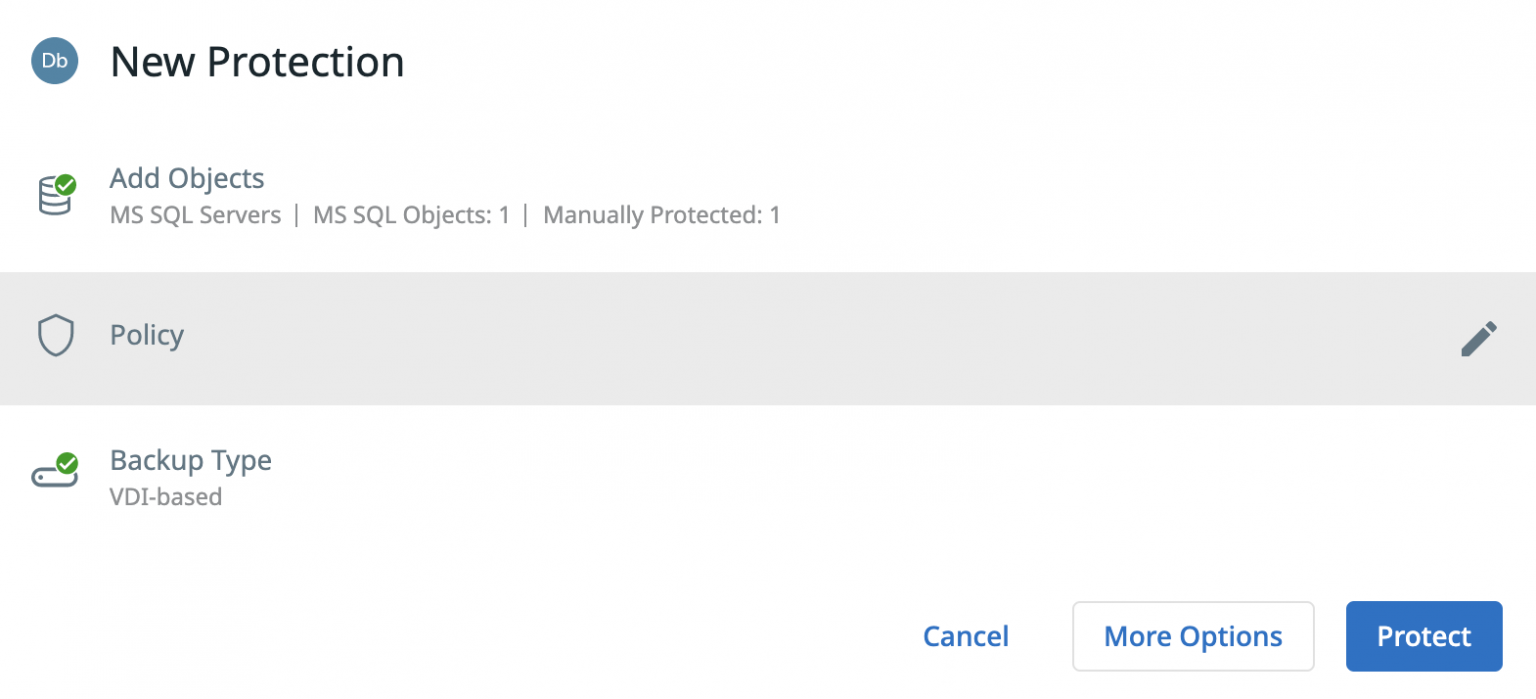Image resolution: width=1536 pixels, height=699 pixels.
Task: Open More Options
Action: point(1193,636)
